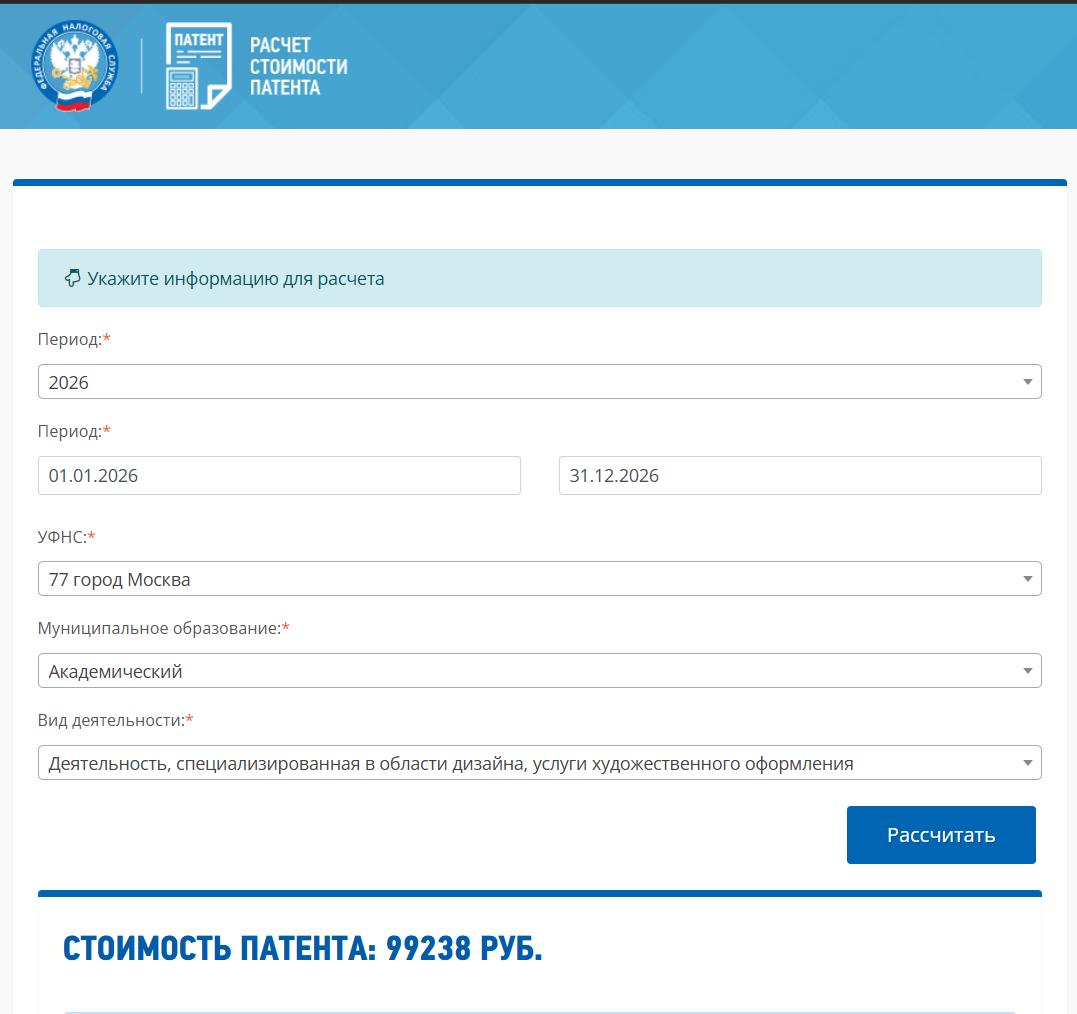The height and width of the screenshot is (1014, 1077).
Task: Focus the end date field 31.12.2026
Action: tap(799, 476)
